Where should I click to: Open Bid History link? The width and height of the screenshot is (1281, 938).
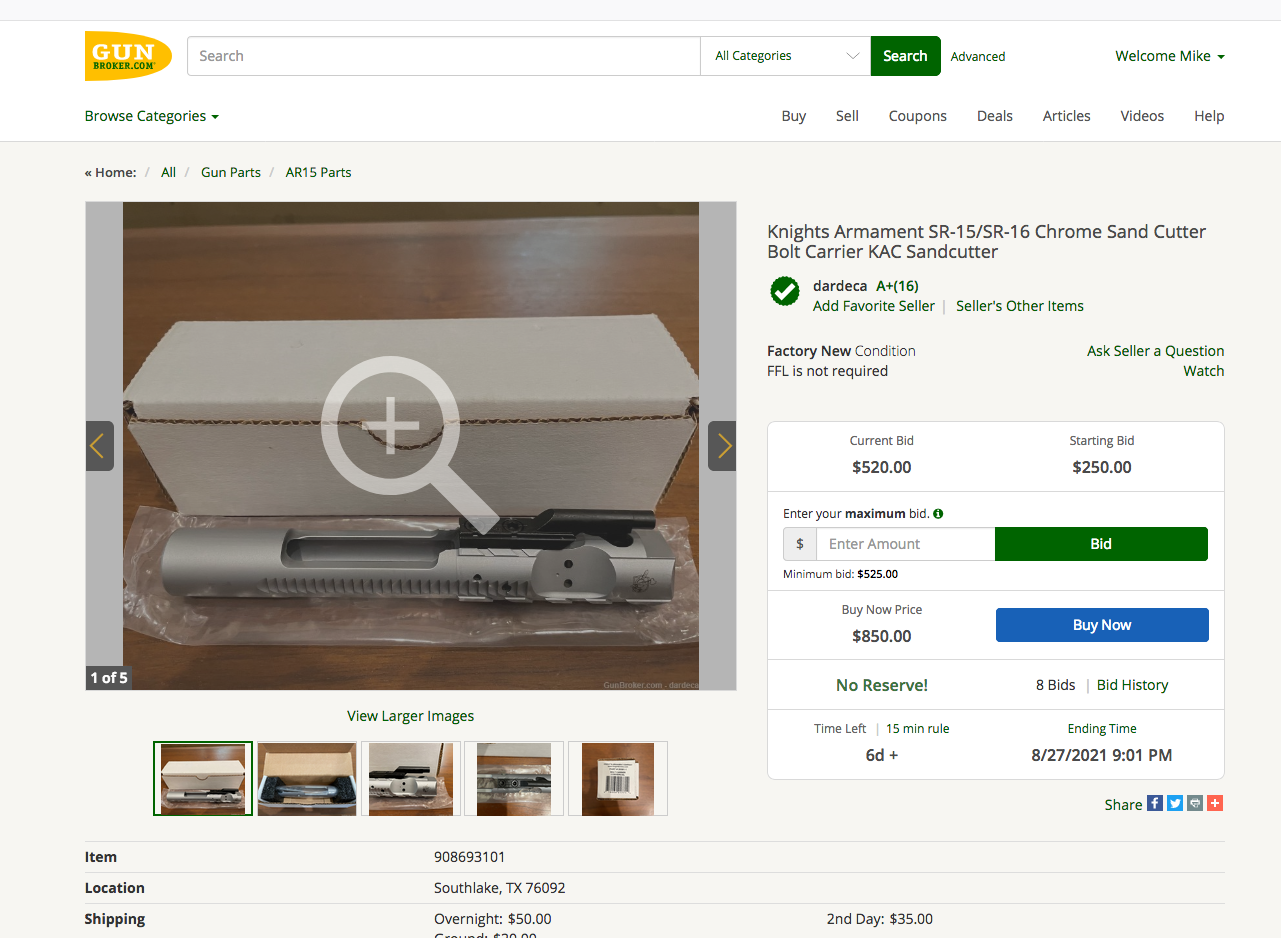(1132, 685)
